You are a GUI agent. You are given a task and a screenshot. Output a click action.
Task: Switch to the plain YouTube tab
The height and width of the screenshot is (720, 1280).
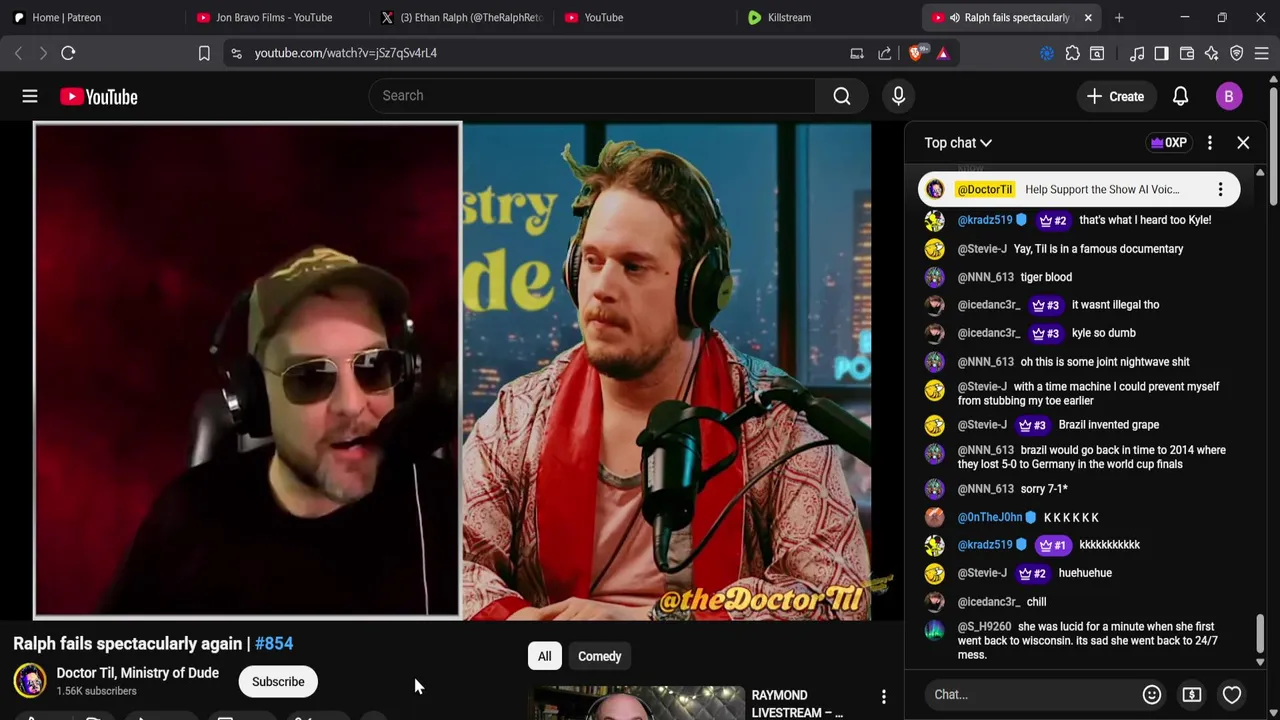tap(648, 17)
